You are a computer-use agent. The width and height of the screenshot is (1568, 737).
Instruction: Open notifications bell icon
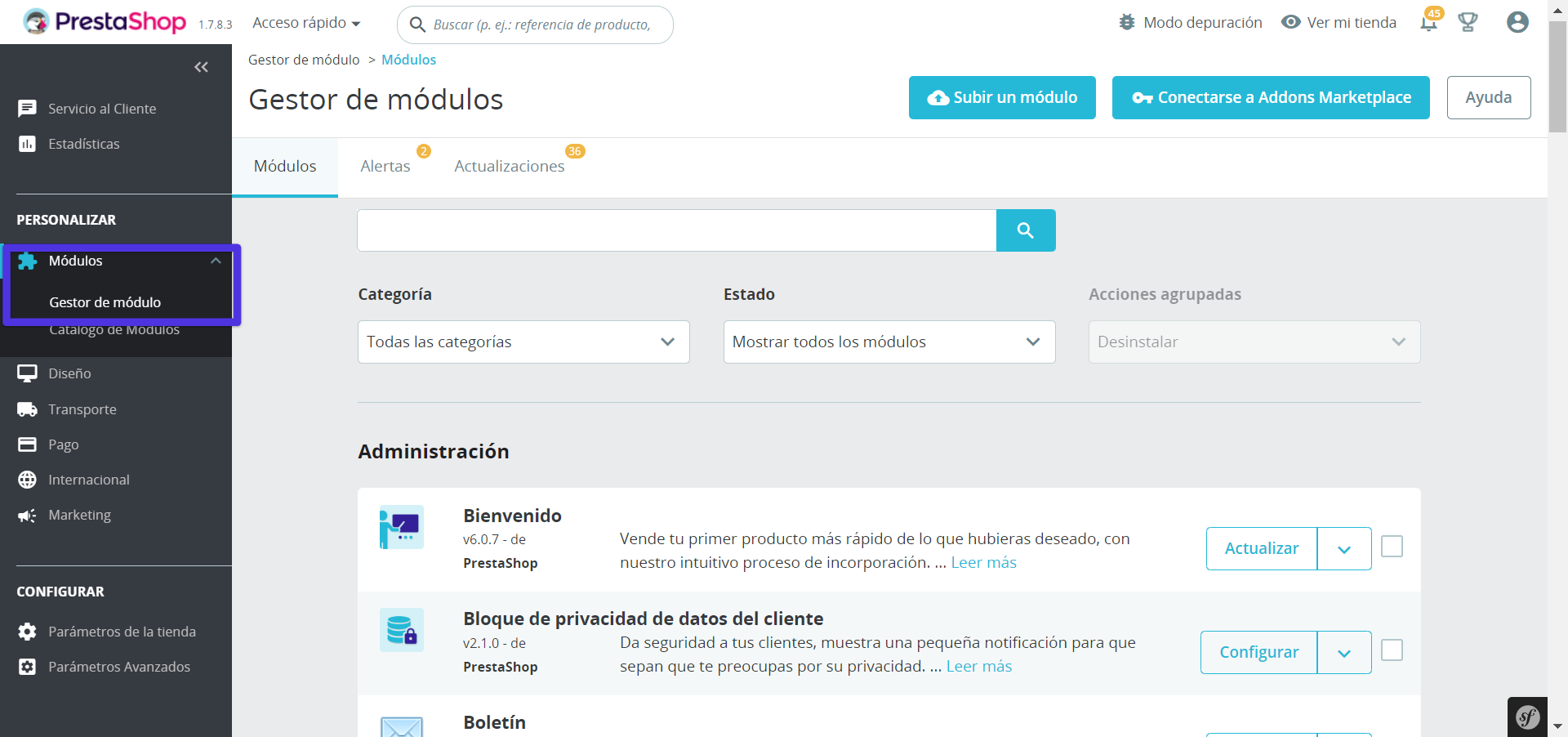1428,23
